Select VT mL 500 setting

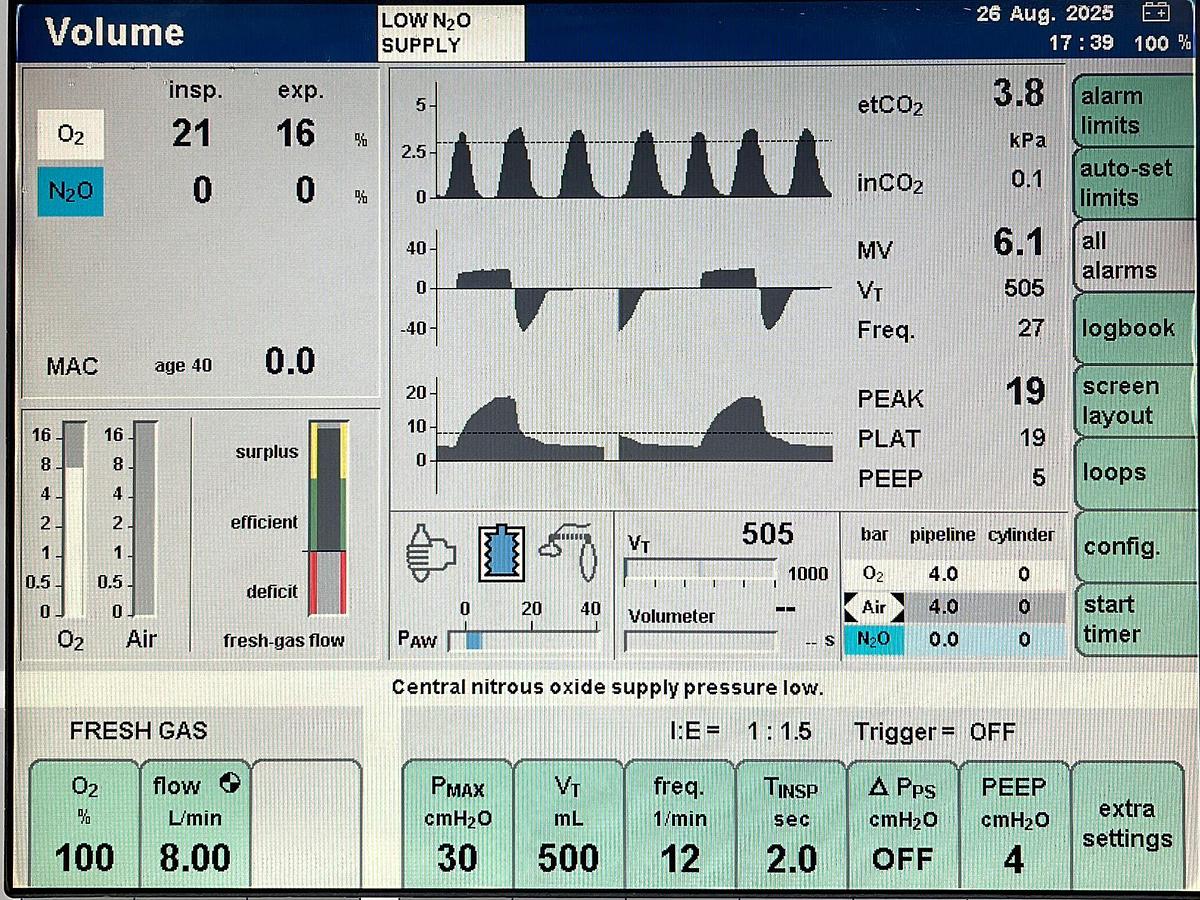[x=568, y=823]
